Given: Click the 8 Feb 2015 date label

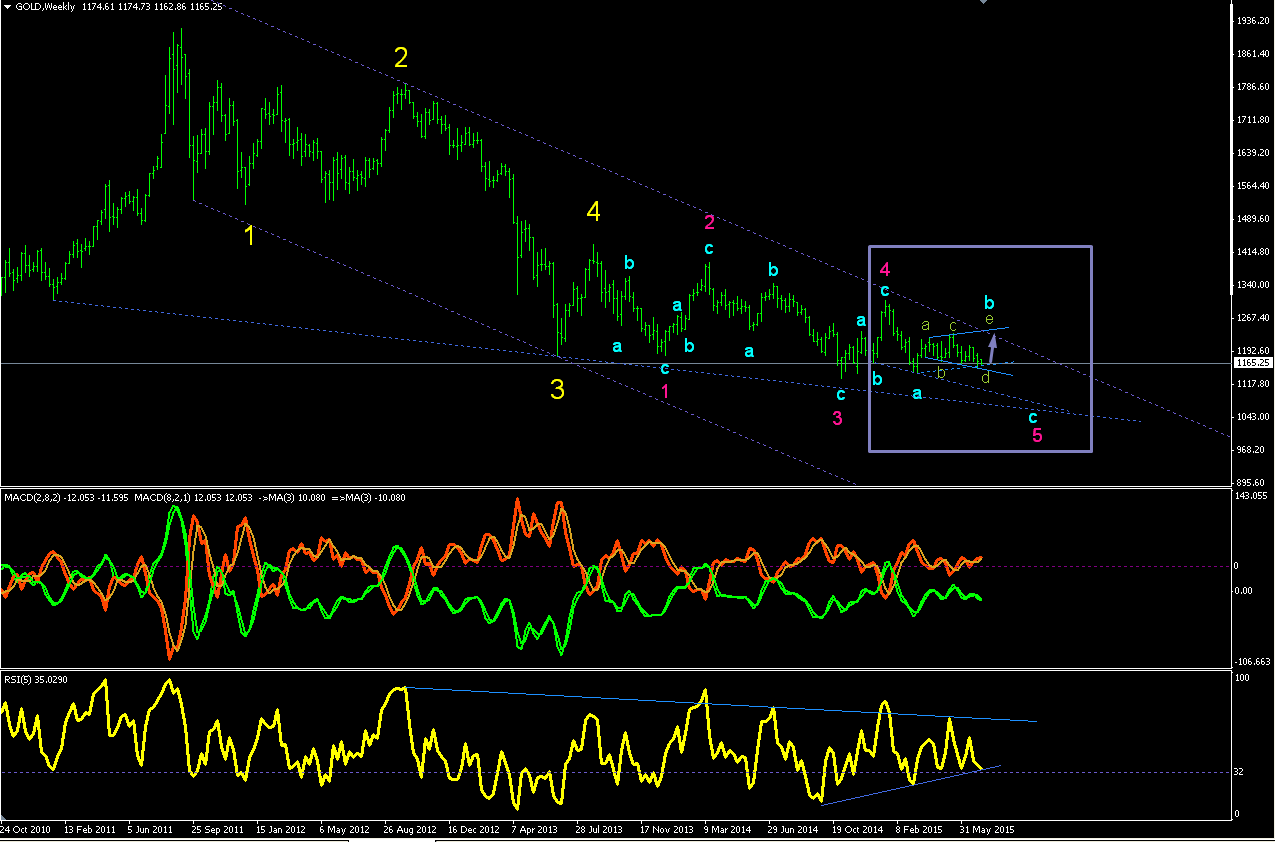Looking at the screenshot, I should click(920, 829).
